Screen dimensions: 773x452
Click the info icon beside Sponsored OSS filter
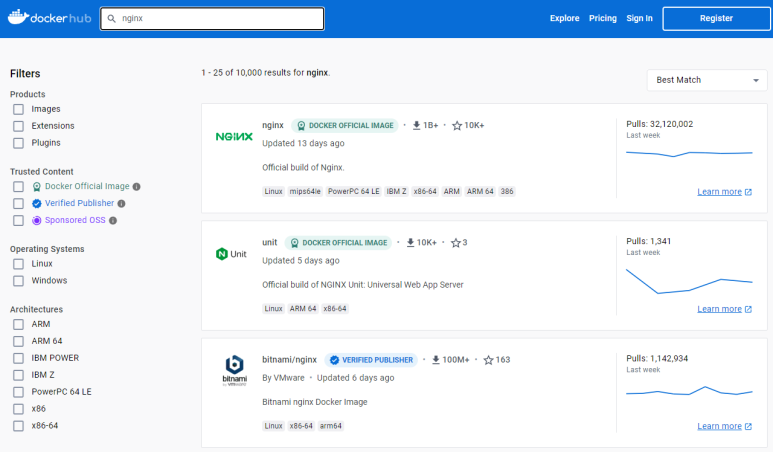click(113, 220)
